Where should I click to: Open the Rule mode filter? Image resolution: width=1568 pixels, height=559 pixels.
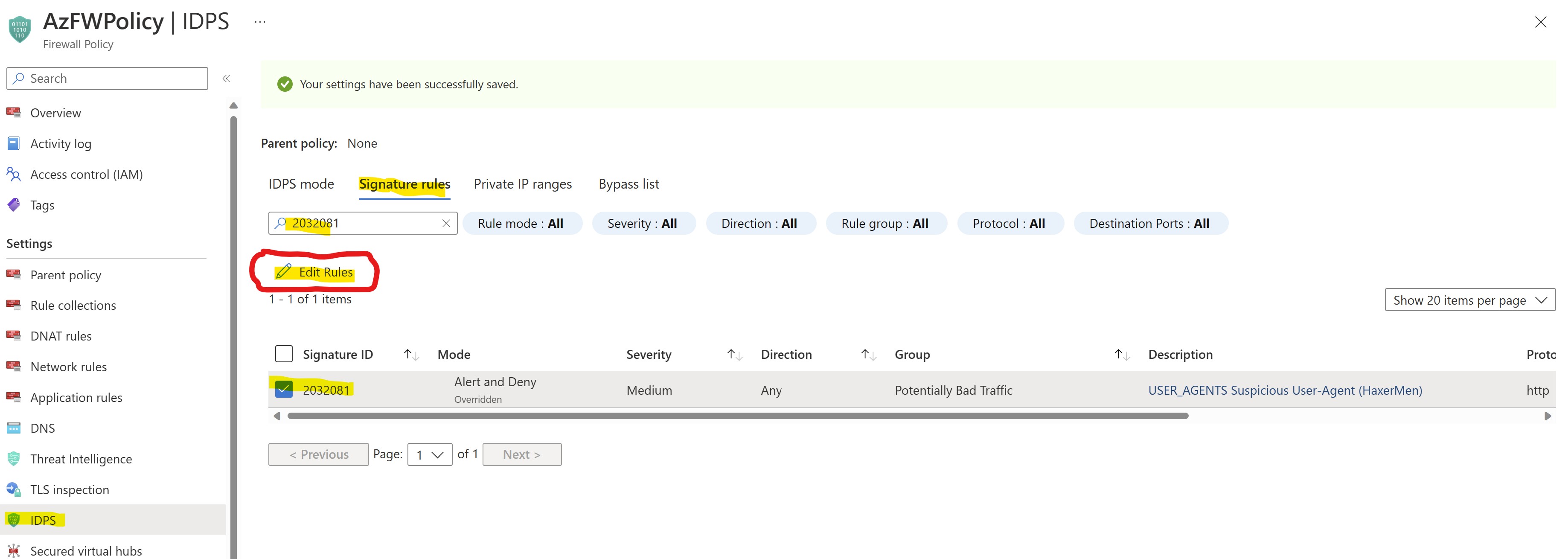tap(522, 224)
